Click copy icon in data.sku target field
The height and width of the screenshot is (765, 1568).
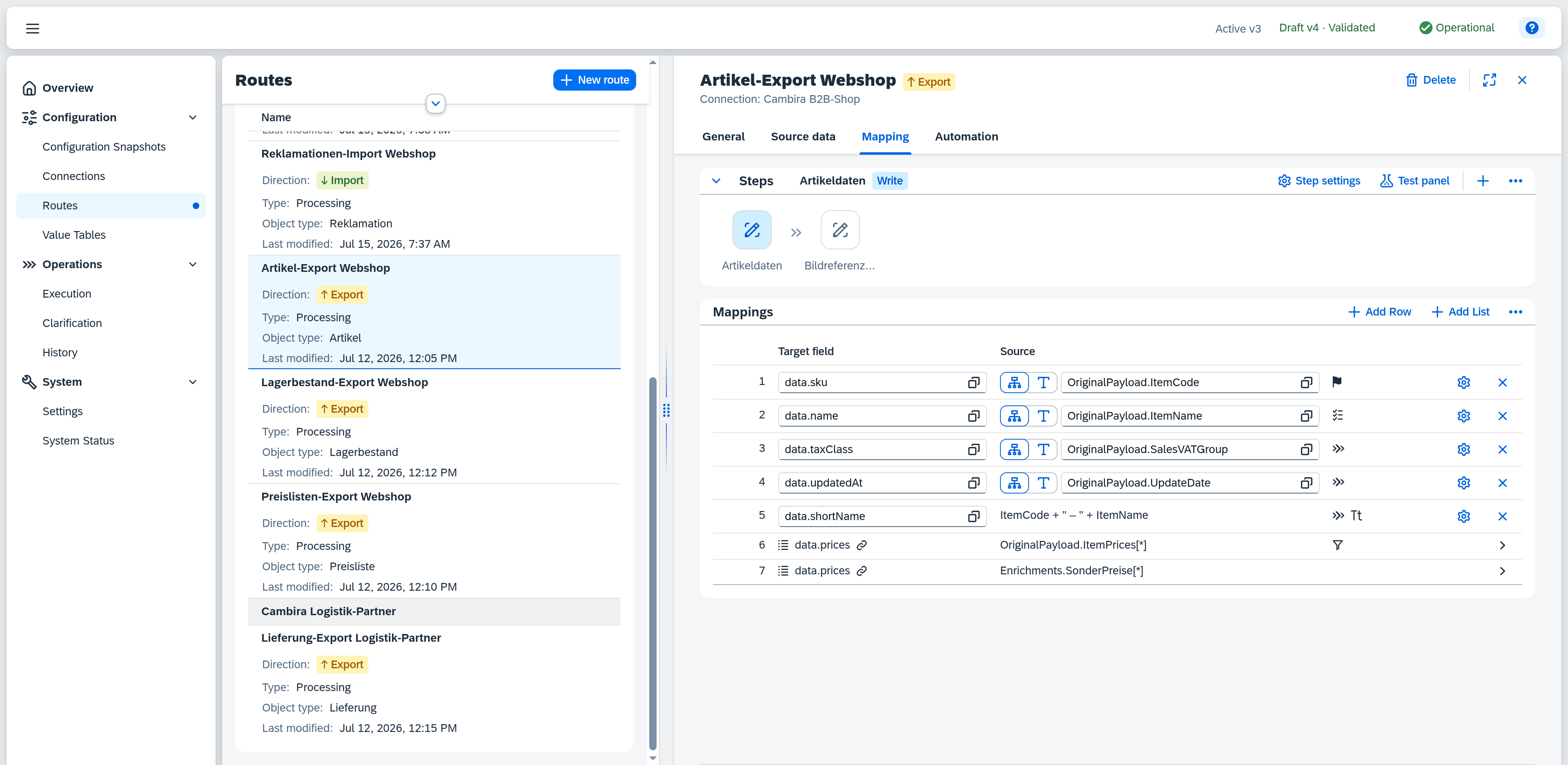[973, 382]
